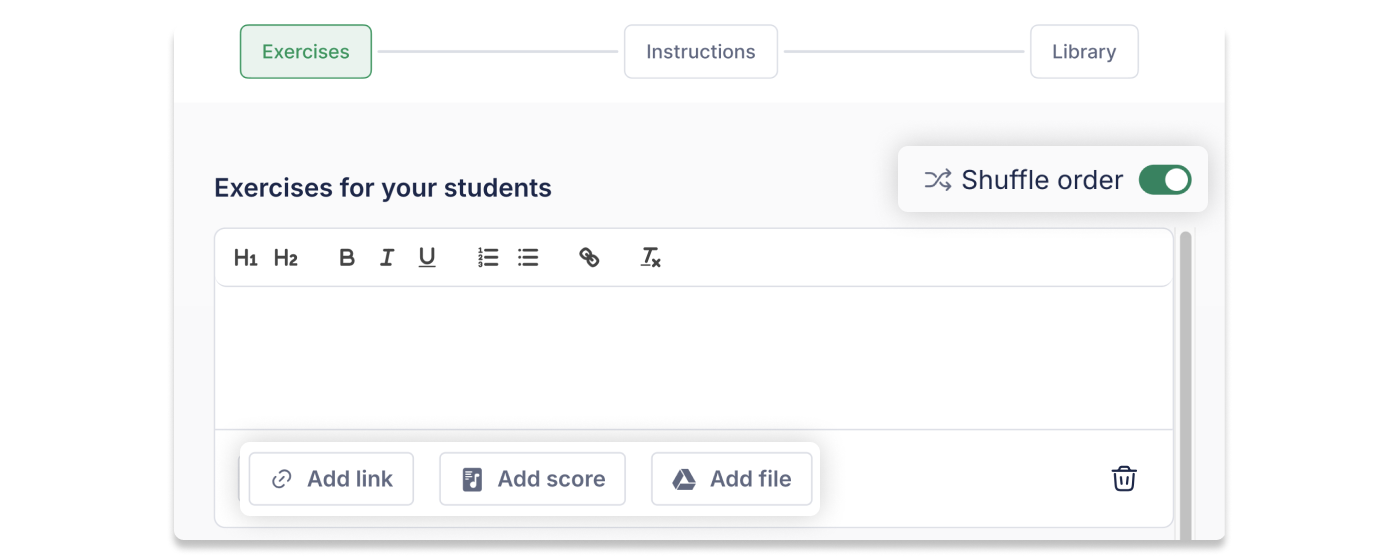Insert hyperlink from editor toolbar
1400x560 pixels.
589,258
